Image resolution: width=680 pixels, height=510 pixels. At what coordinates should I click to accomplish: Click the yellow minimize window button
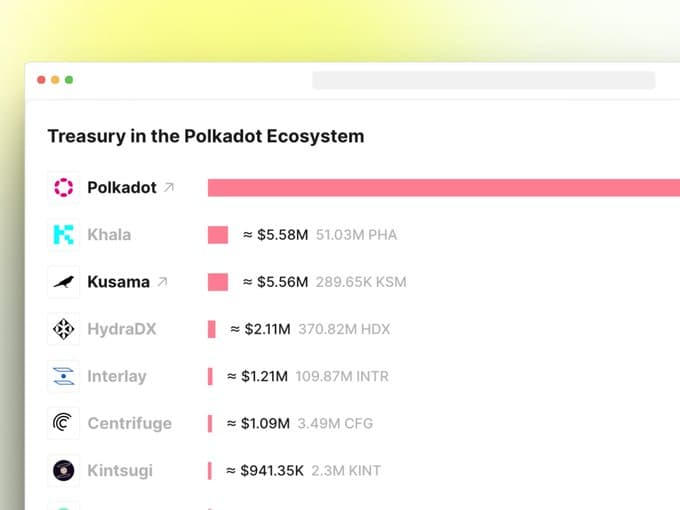point(55,80)
